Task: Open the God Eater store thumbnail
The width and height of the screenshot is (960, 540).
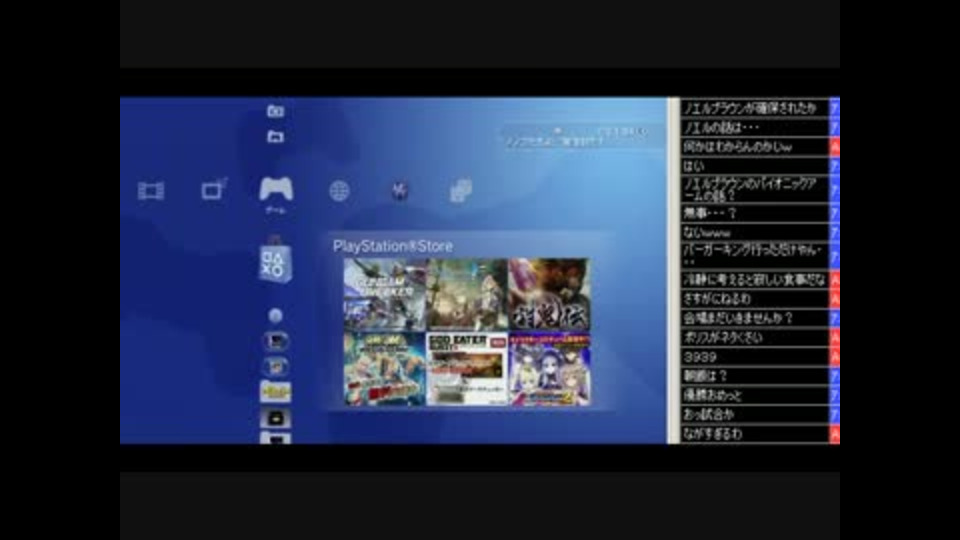Action: click(467, 369)
